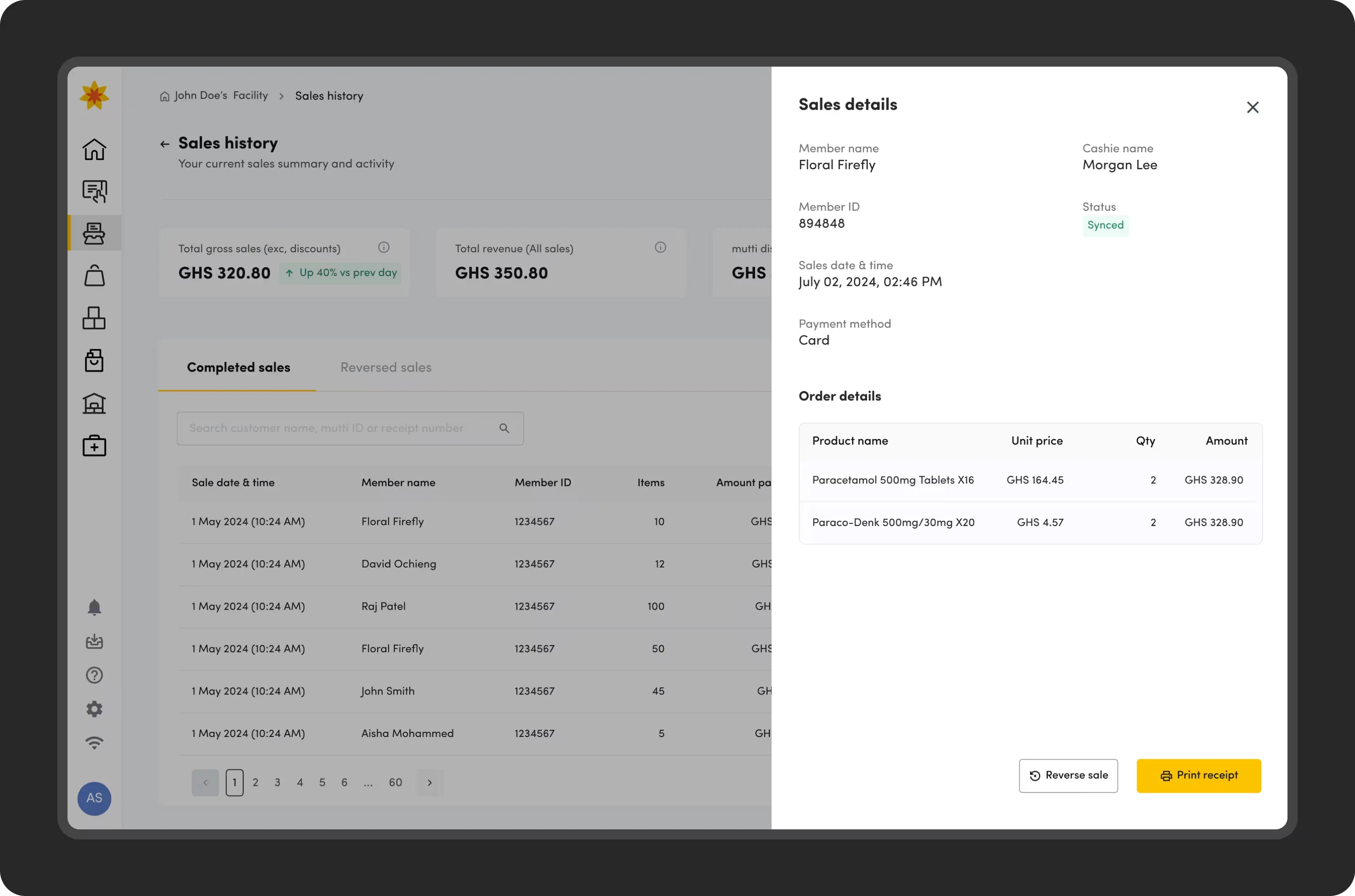Open the medical kit icon in sidebar
This screenshot has width=1355, height=896.
pyautogui.click(x=94, y=446)
